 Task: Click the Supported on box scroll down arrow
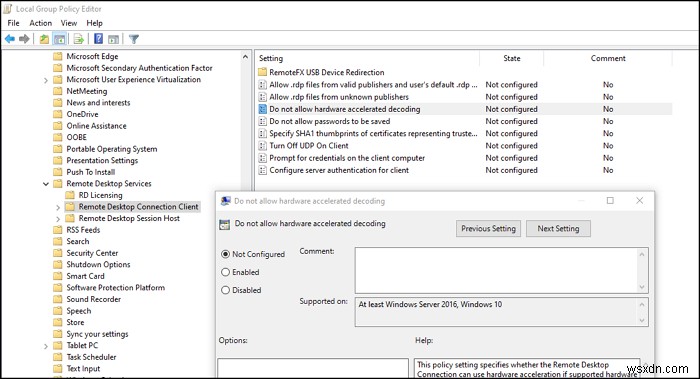click(642, 321)
